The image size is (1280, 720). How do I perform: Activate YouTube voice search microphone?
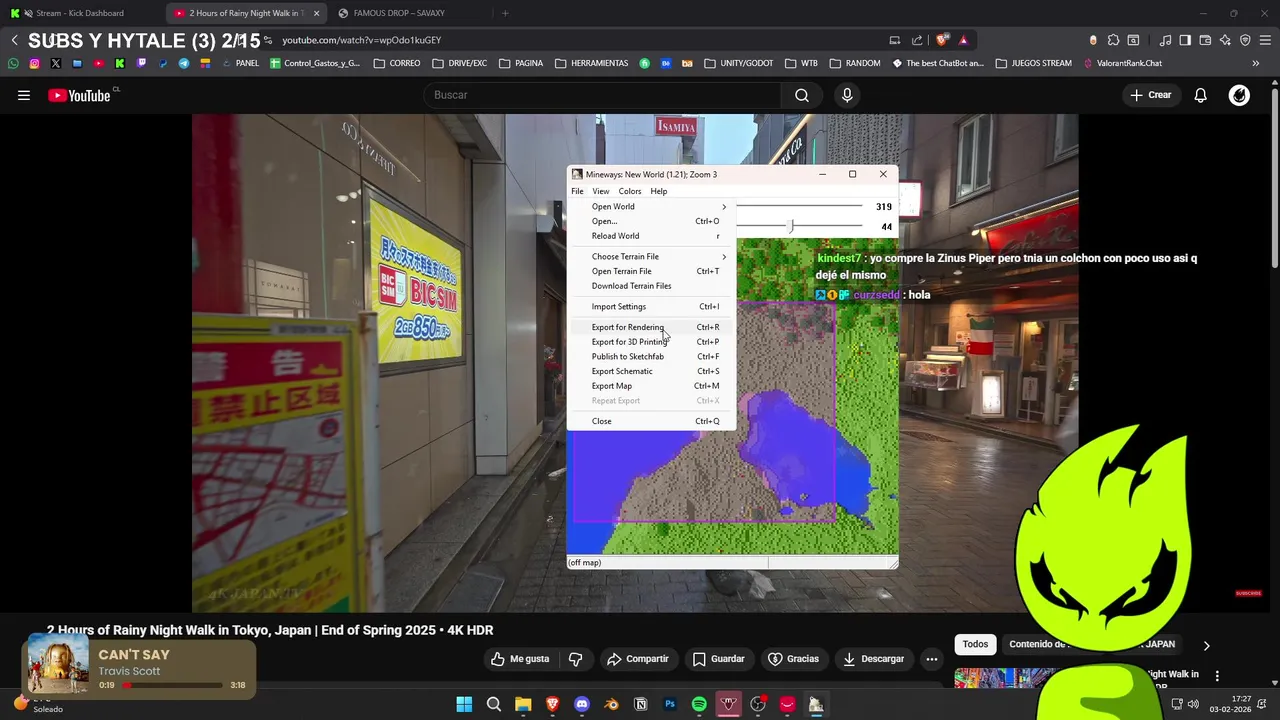tap(847, 95)
